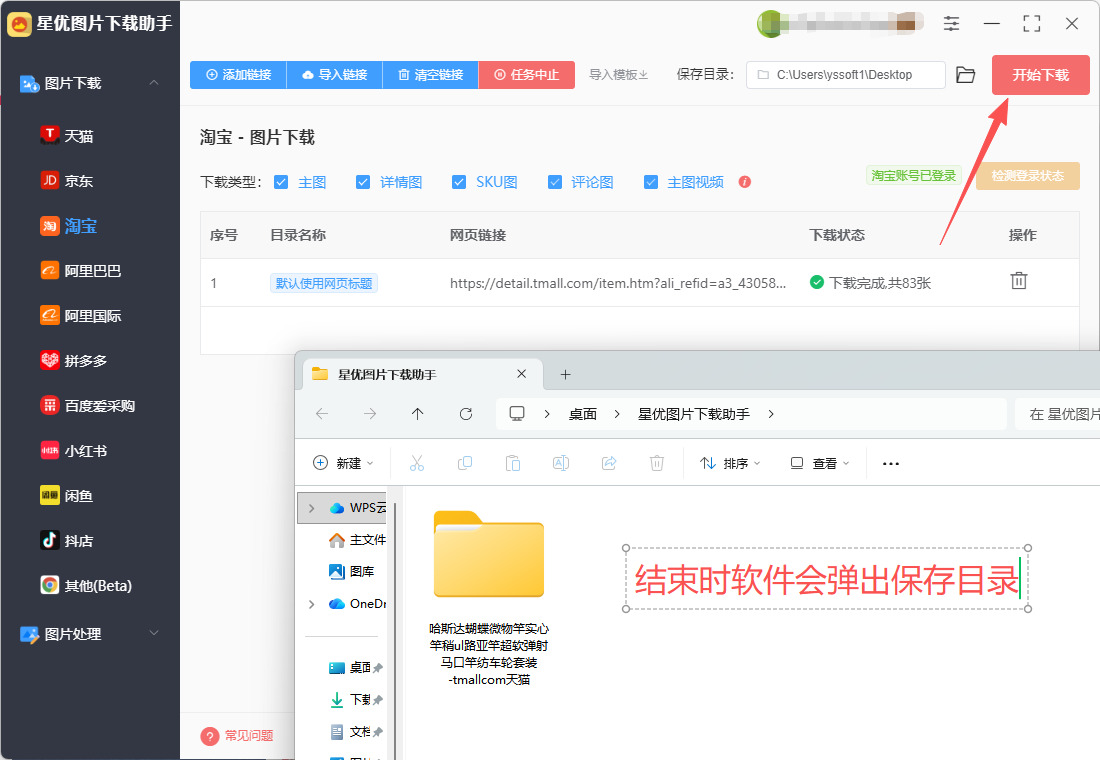Viewport: 1100px width, 760px height.
Task: Click the save directory path field
Action: 845,75
